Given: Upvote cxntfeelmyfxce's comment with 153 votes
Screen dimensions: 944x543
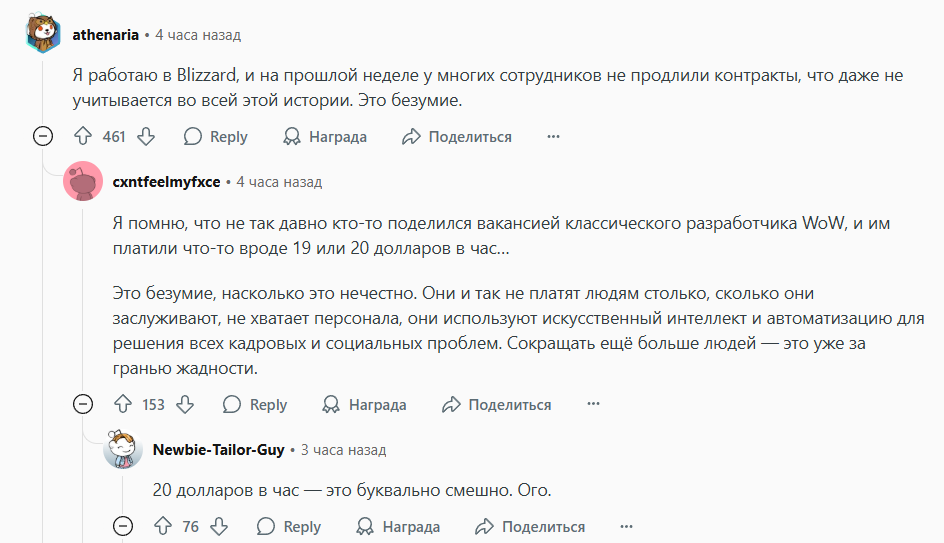Looking at the screenshot, I should (123, 404).
